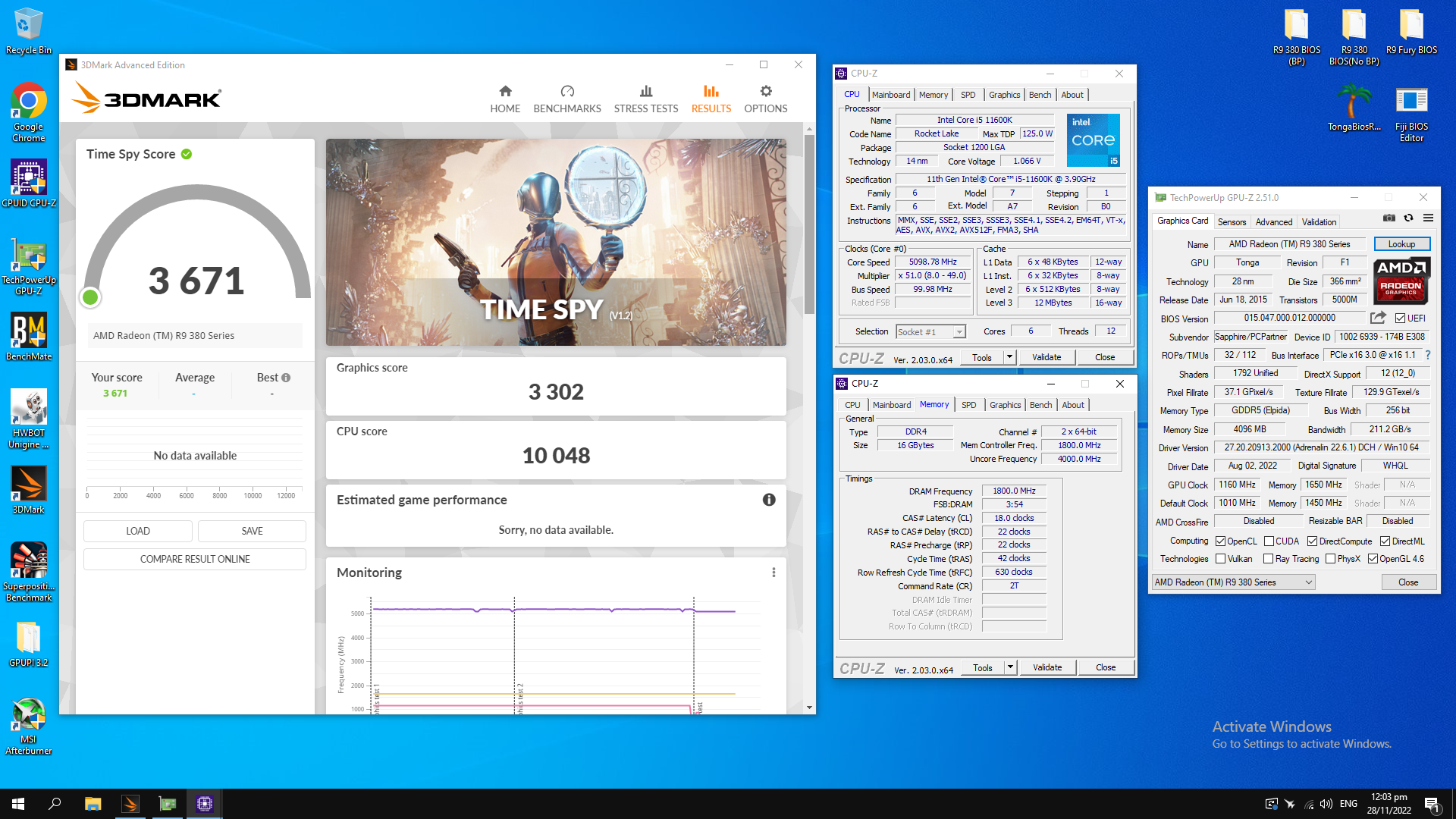Switch to Bench tab in upper CPU-Z window
Viewport: 1456px width, 819px height.
(x=1040, y=95)
